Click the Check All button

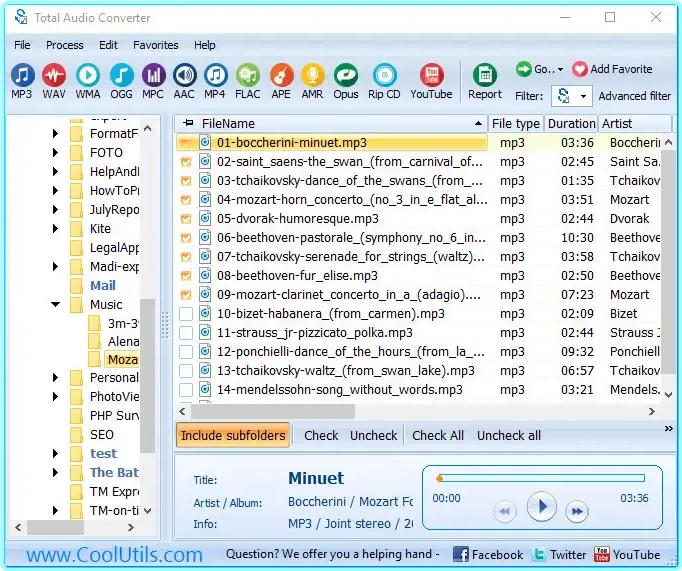click(x=438, y=435)
